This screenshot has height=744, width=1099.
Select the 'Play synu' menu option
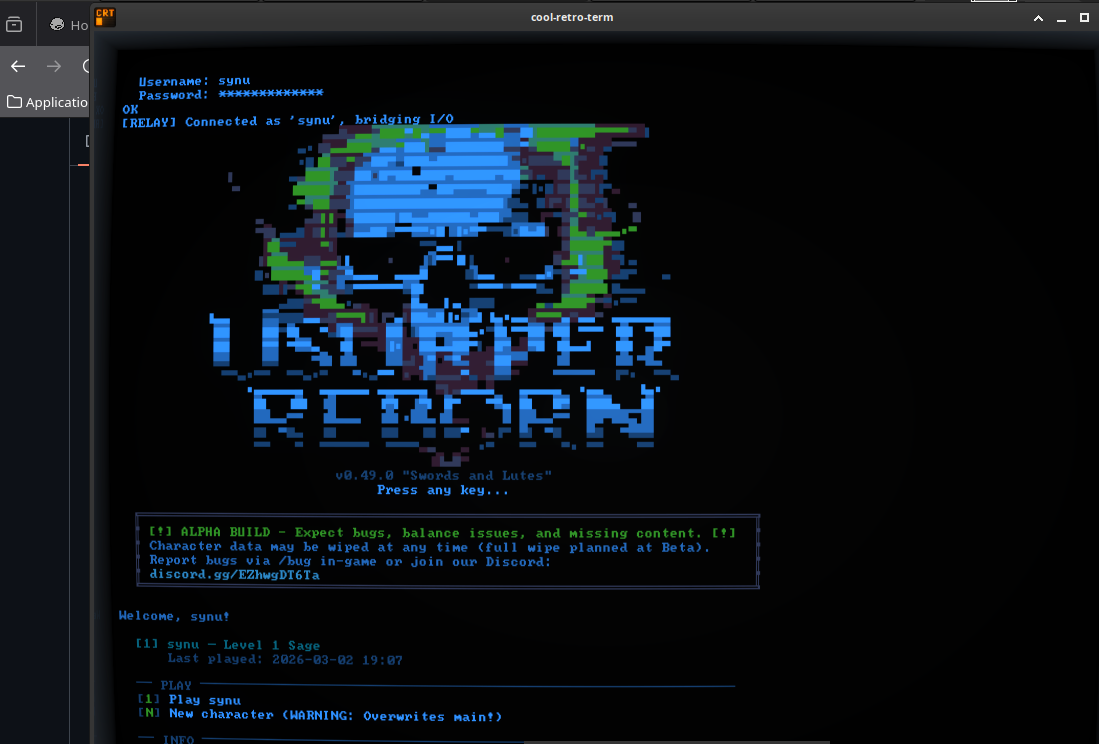[204, 700]
